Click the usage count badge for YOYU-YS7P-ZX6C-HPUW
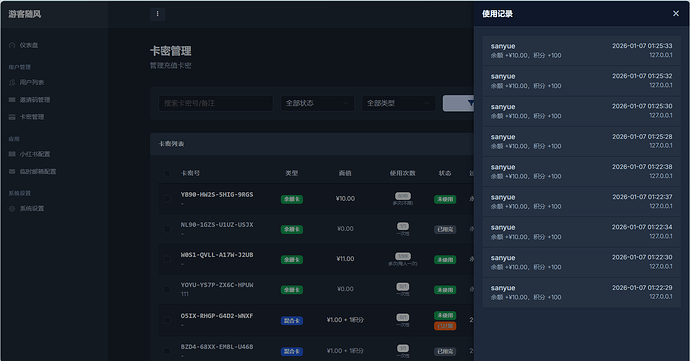The width and height of the screenshot is (690, 361). [x=403, y=287]
